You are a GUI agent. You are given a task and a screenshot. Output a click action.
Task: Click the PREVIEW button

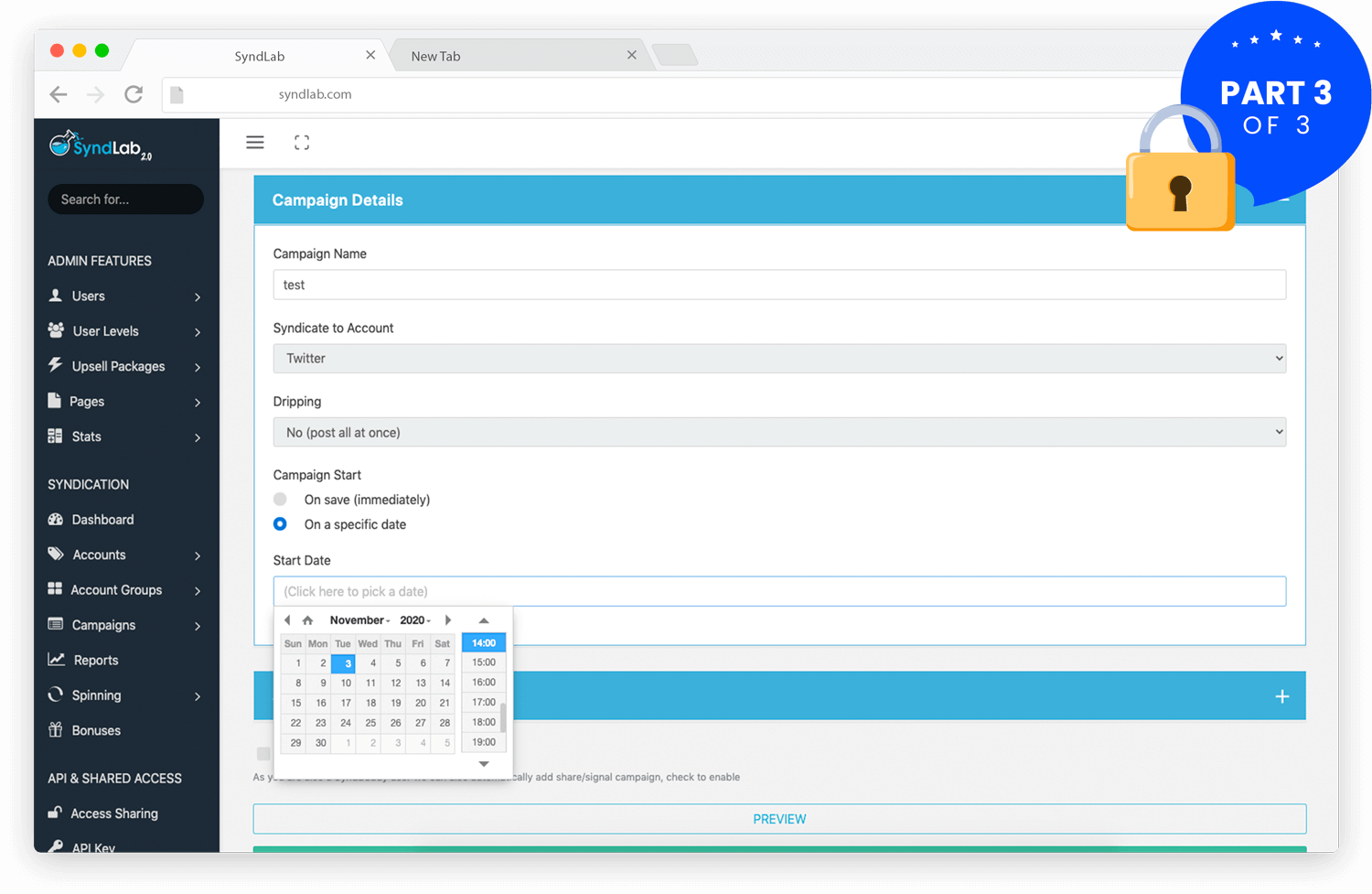(x=778, y=819)
